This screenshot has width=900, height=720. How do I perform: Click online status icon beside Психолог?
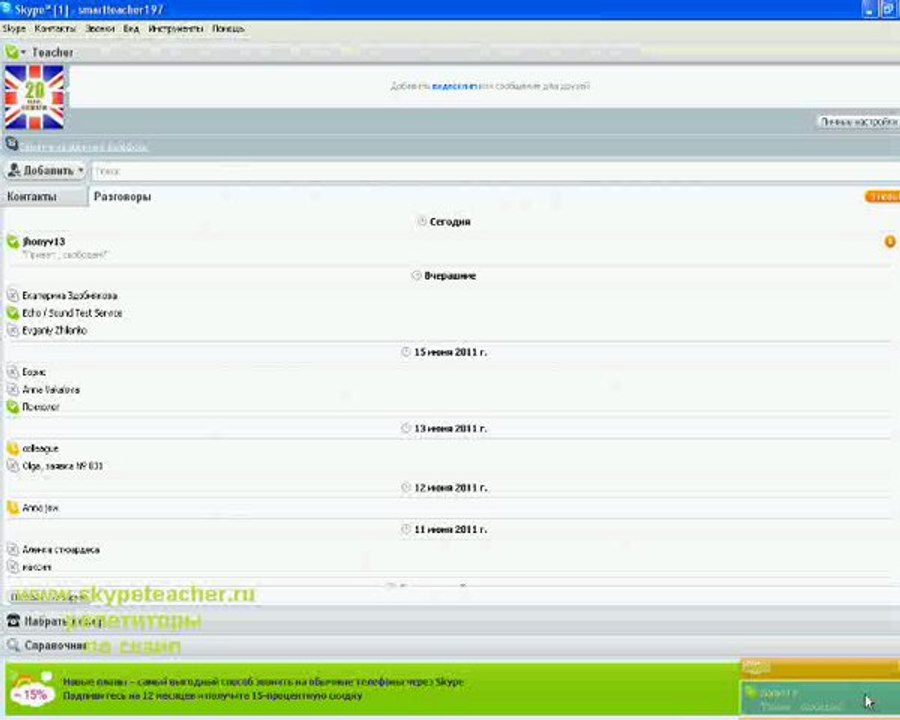pyautogui.click(x=13, y=407)
